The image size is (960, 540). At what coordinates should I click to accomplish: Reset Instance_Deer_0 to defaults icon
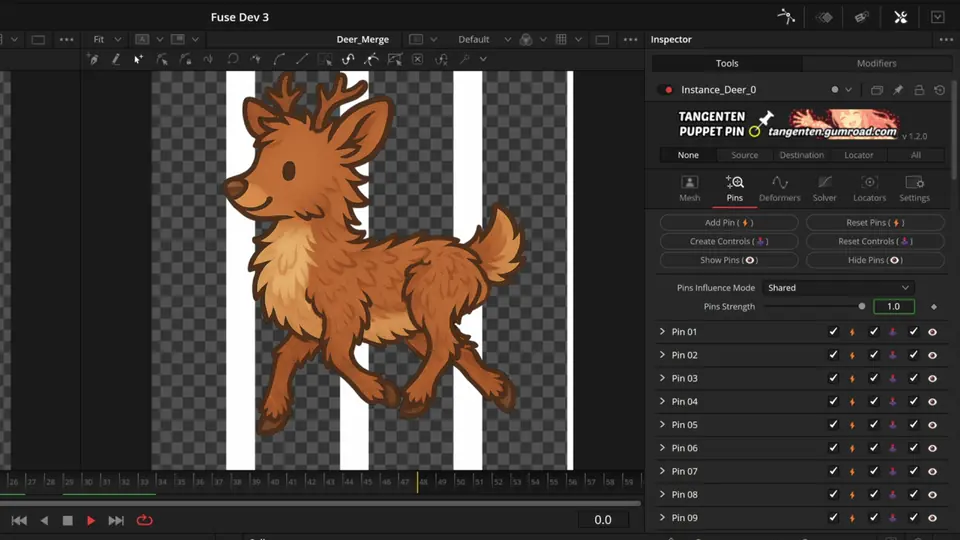940,90
